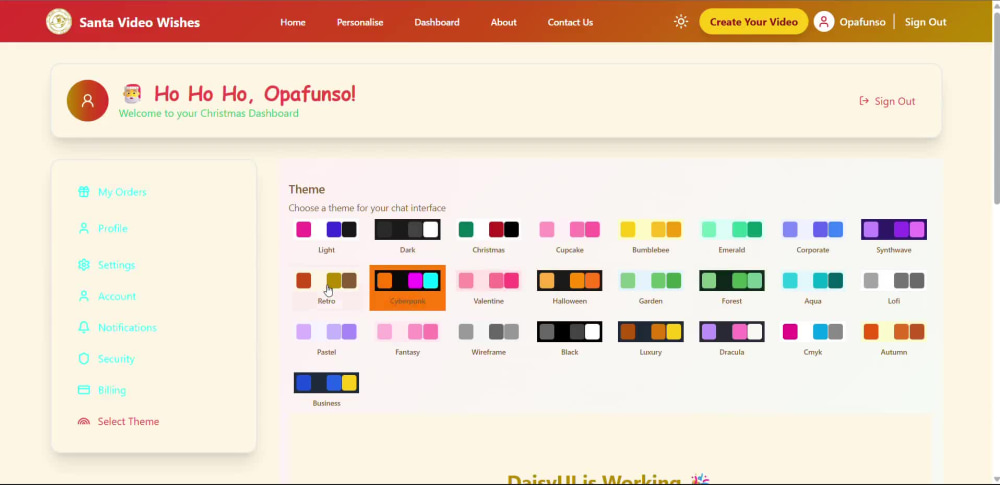Click the card icon next to Billing
The height and width of the screenshot is (485, 1000).
(x=84, y=390)
